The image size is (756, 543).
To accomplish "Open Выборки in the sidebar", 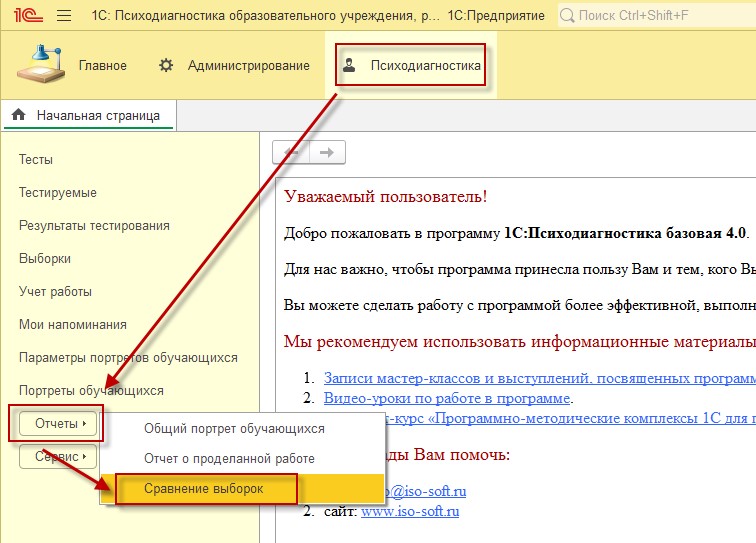I will 45,259.
